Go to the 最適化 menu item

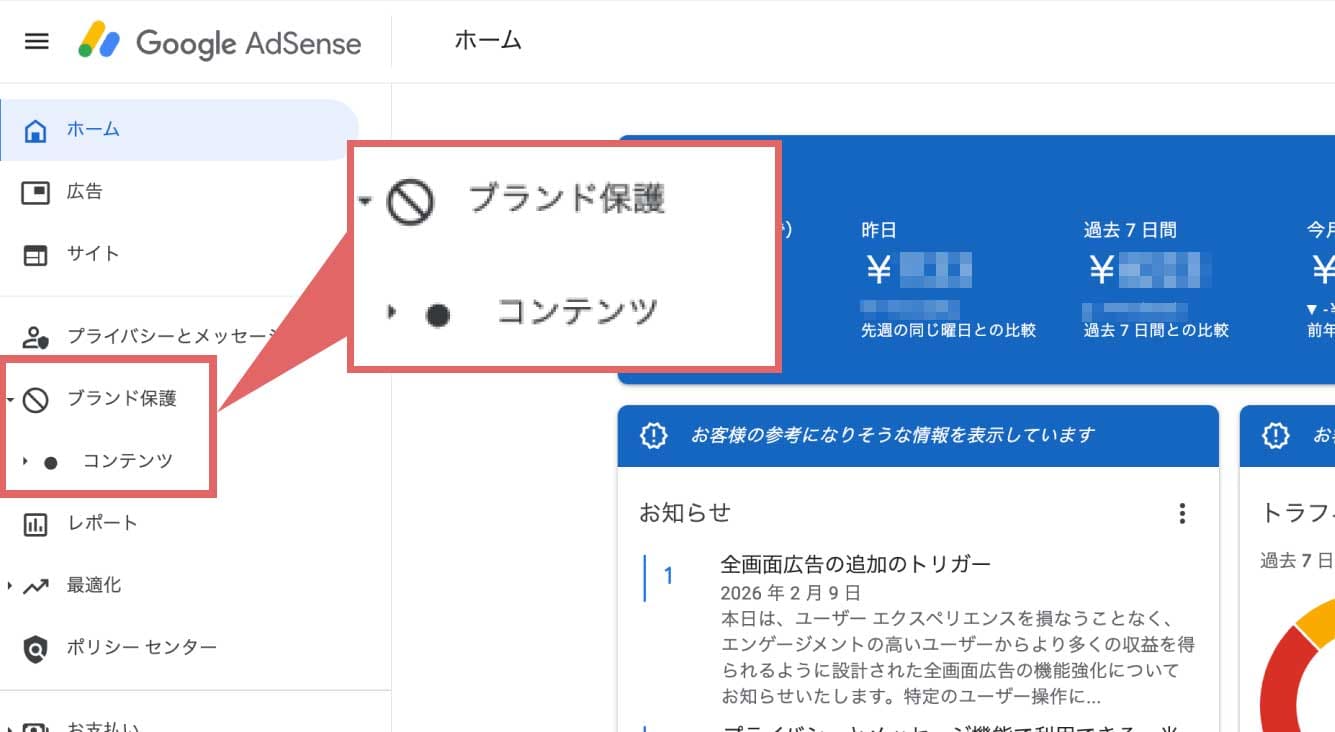coord(94,586)
